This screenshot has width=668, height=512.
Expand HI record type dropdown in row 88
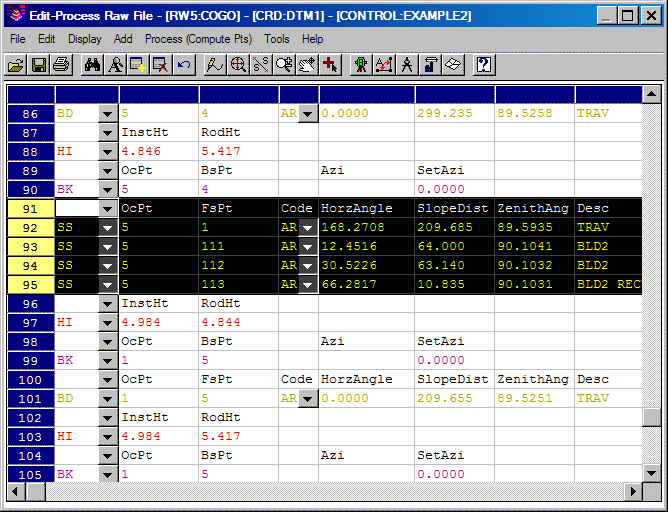coord(108,152)
